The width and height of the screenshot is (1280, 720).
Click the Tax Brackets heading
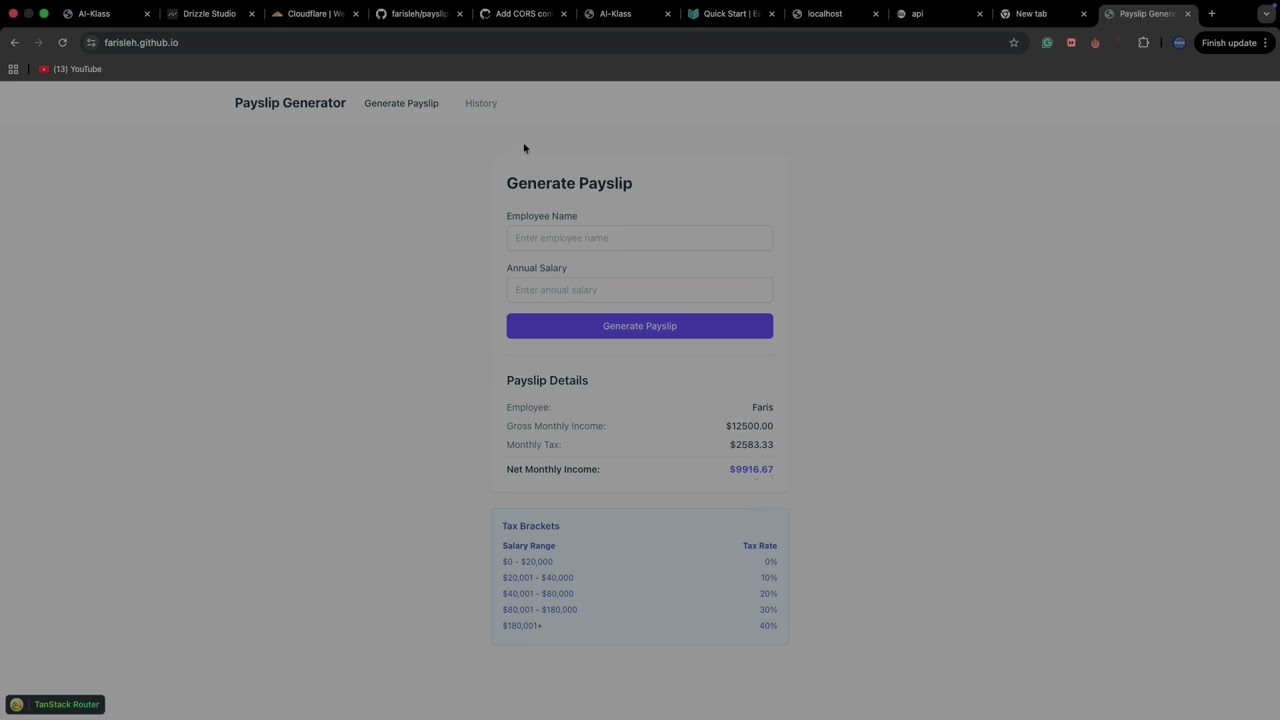[531, 526]
